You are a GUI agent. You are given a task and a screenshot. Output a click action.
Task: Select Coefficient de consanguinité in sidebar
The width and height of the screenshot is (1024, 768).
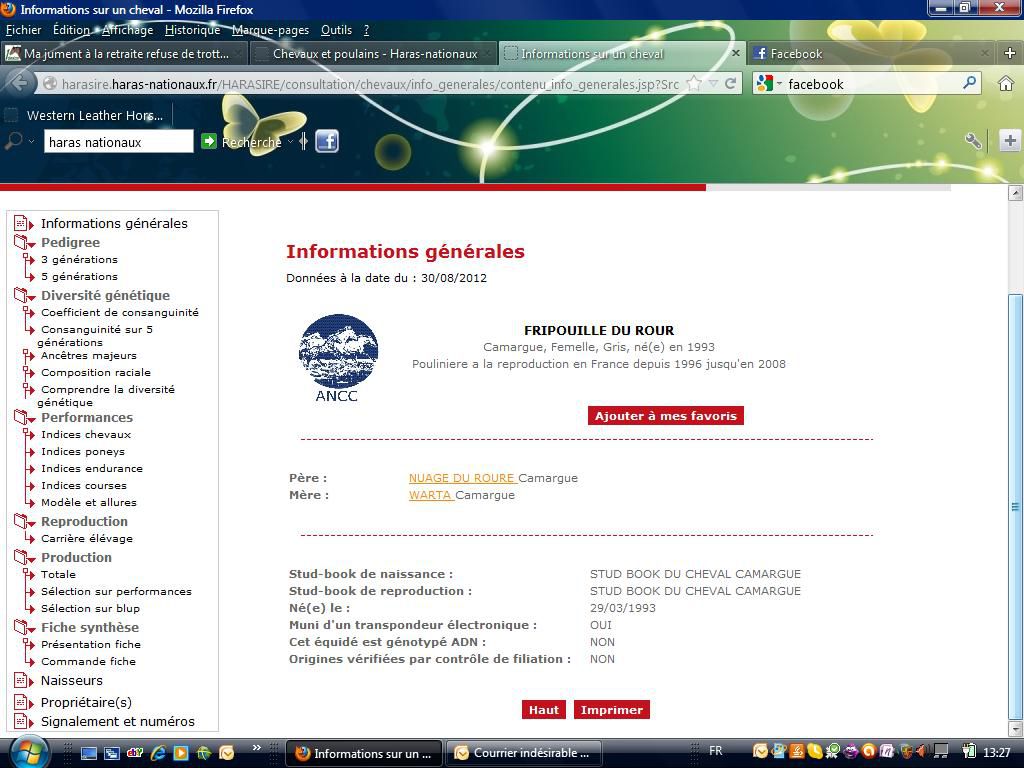(119, 312)
